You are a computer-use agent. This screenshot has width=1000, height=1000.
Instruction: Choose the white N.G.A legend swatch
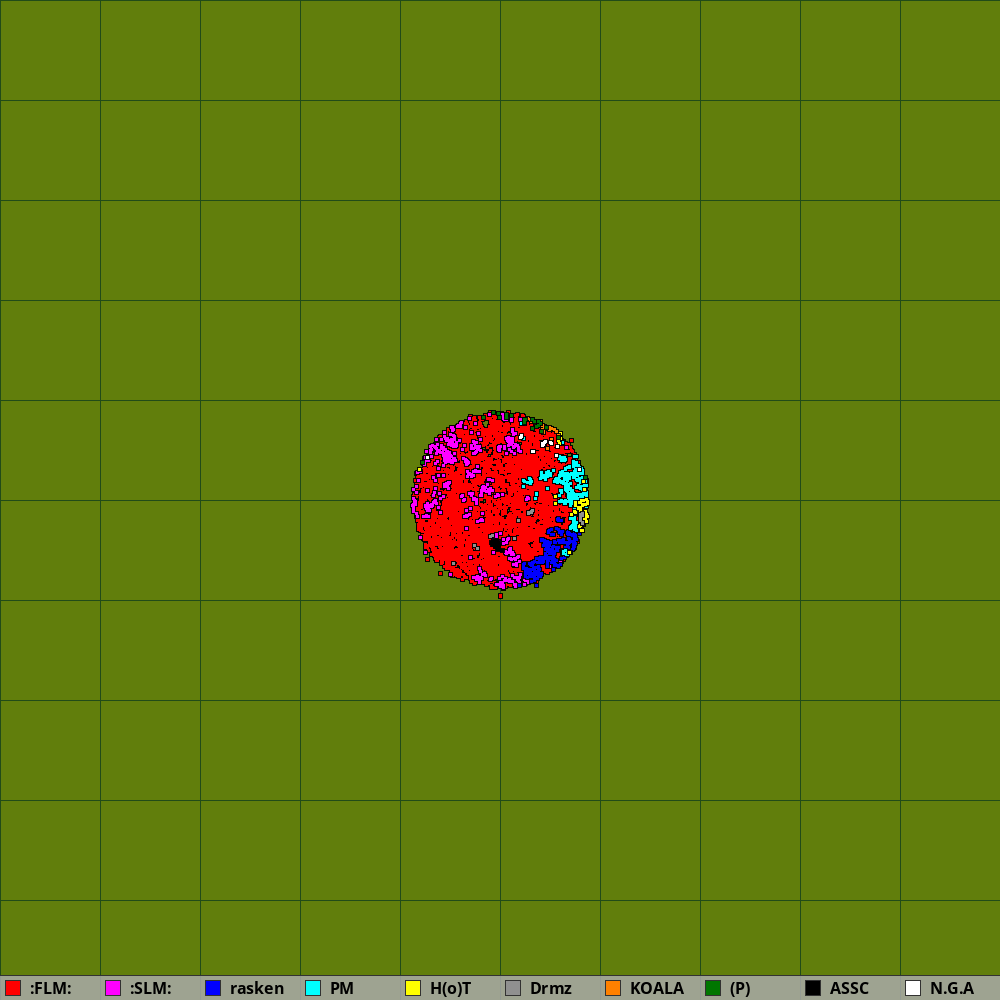[x=913, y=988]
